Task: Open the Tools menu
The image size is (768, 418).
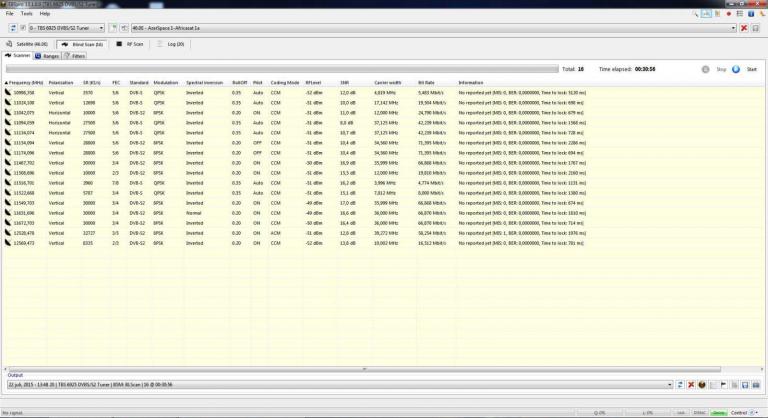Action: (x=26, y=13)
